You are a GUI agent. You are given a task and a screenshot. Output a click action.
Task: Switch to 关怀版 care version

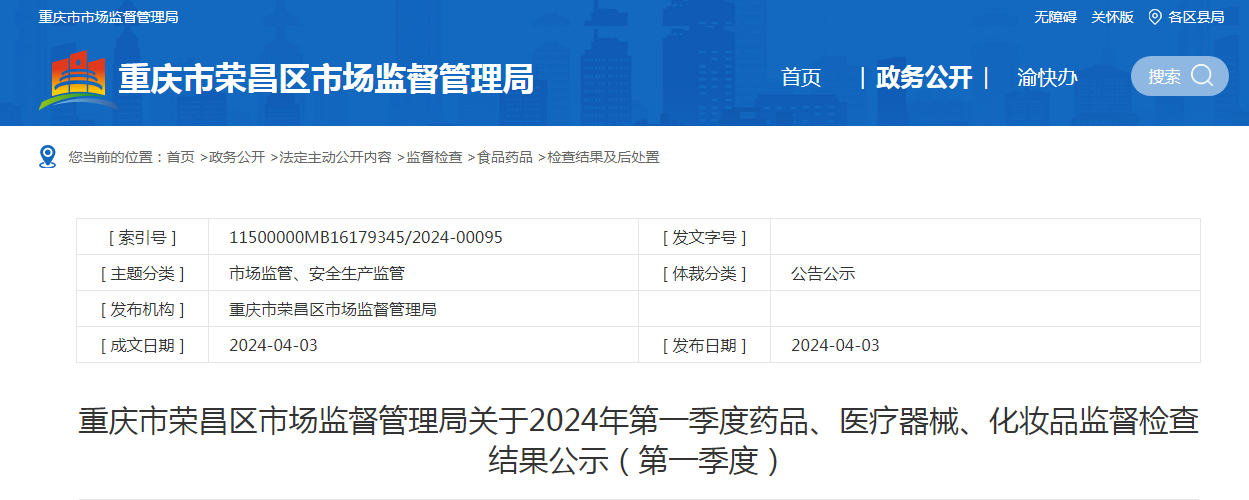pyautogui.click(x=1112, y=17)
